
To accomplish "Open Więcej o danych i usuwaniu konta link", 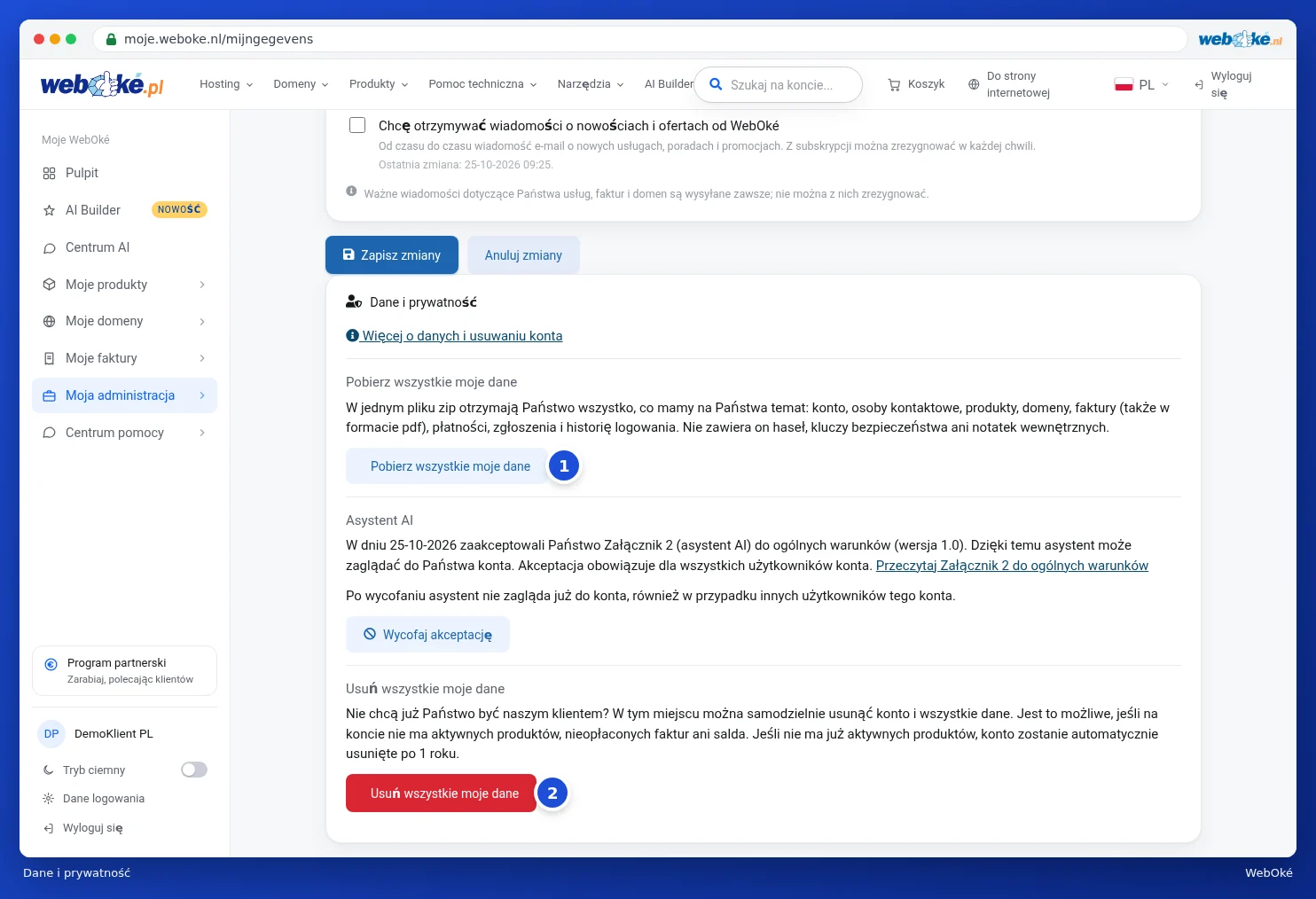I will click(454, 336).
